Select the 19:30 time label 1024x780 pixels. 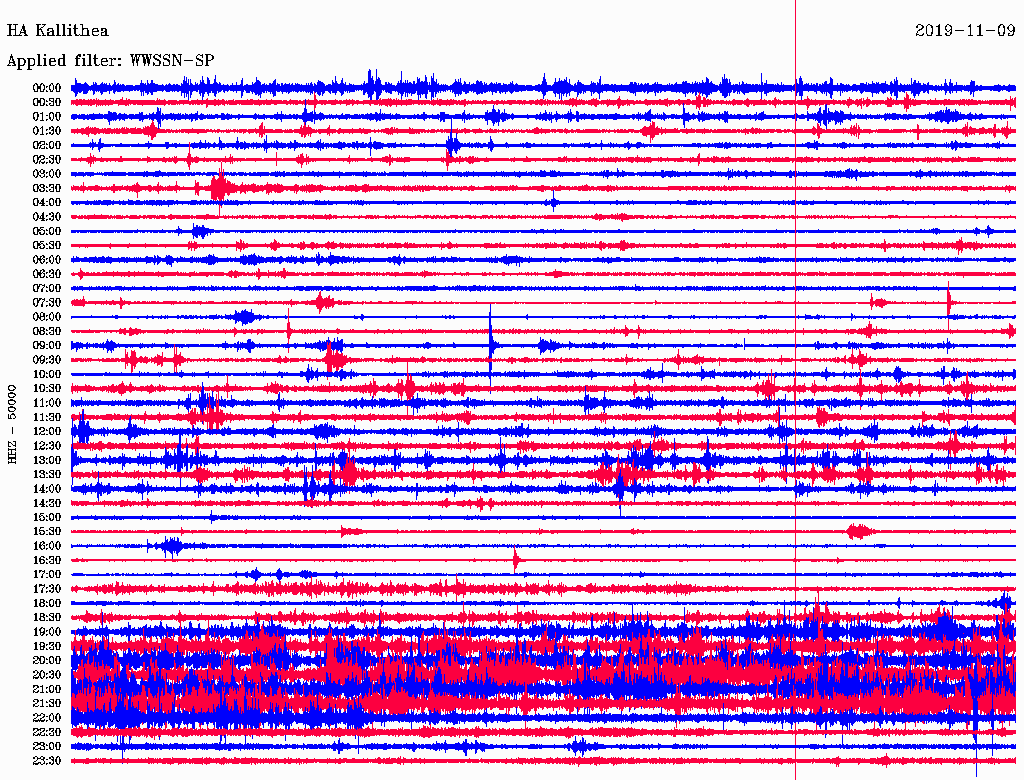(47, 647)
